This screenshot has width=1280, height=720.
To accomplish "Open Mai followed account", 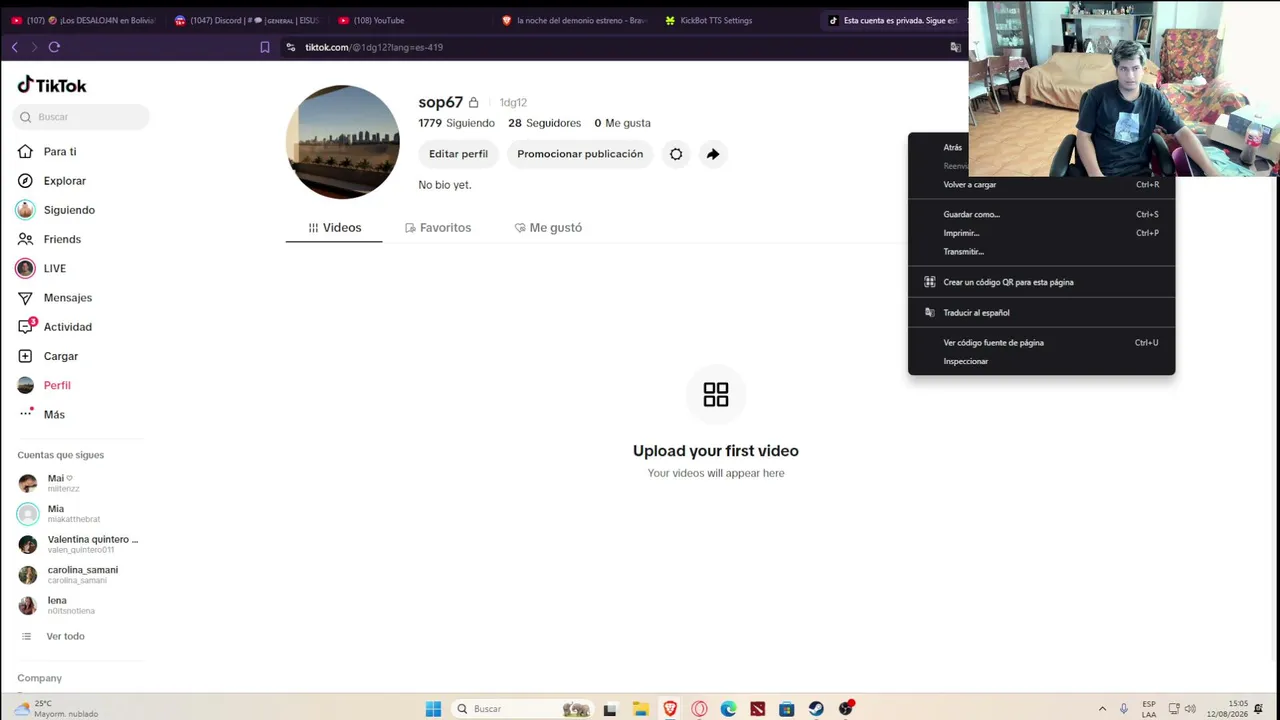I will [x=61, y=483].
